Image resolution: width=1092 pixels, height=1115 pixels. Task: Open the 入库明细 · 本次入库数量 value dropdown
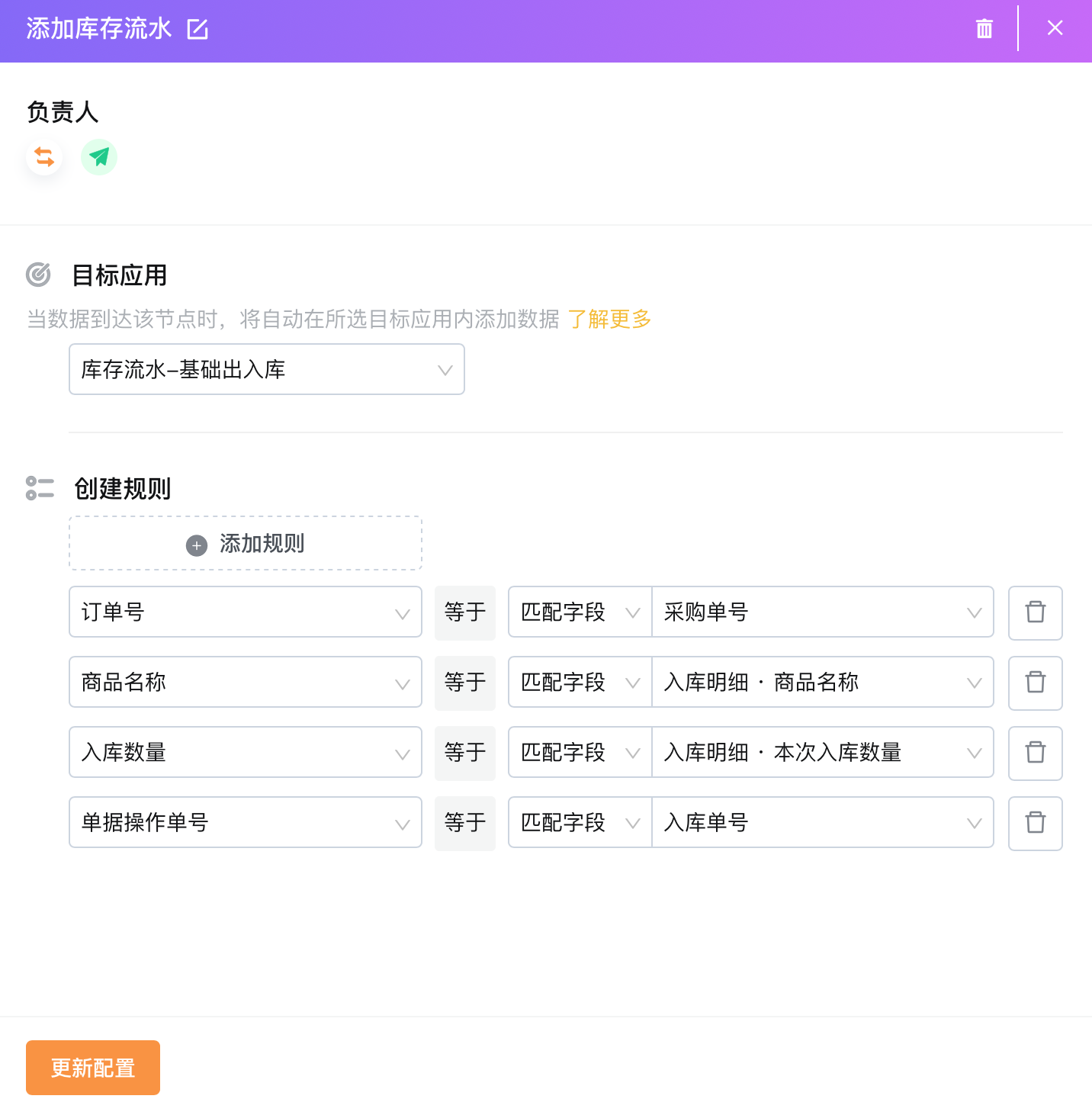pos(823,752)
